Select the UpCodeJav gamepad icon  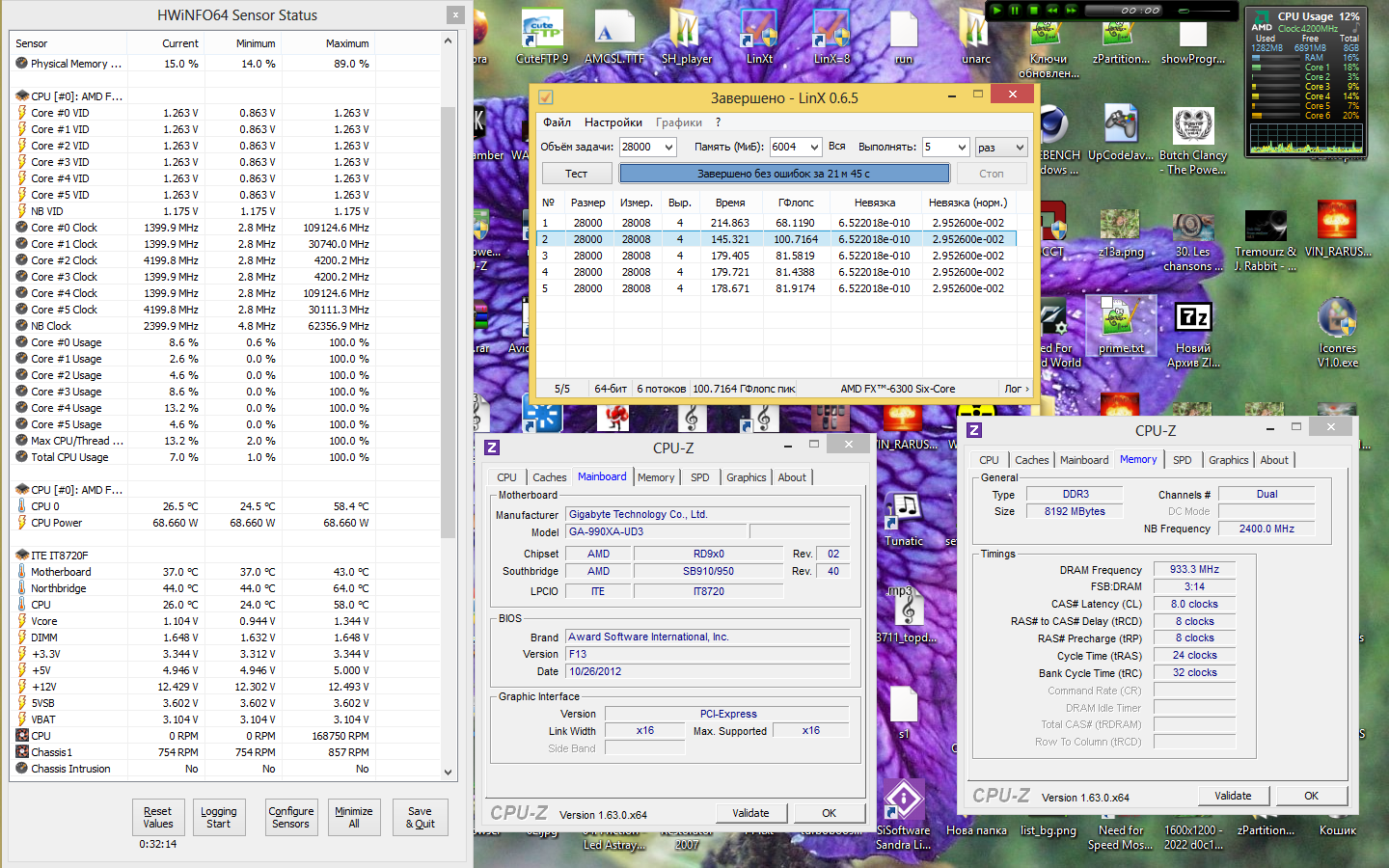[x=1121, y=126]
